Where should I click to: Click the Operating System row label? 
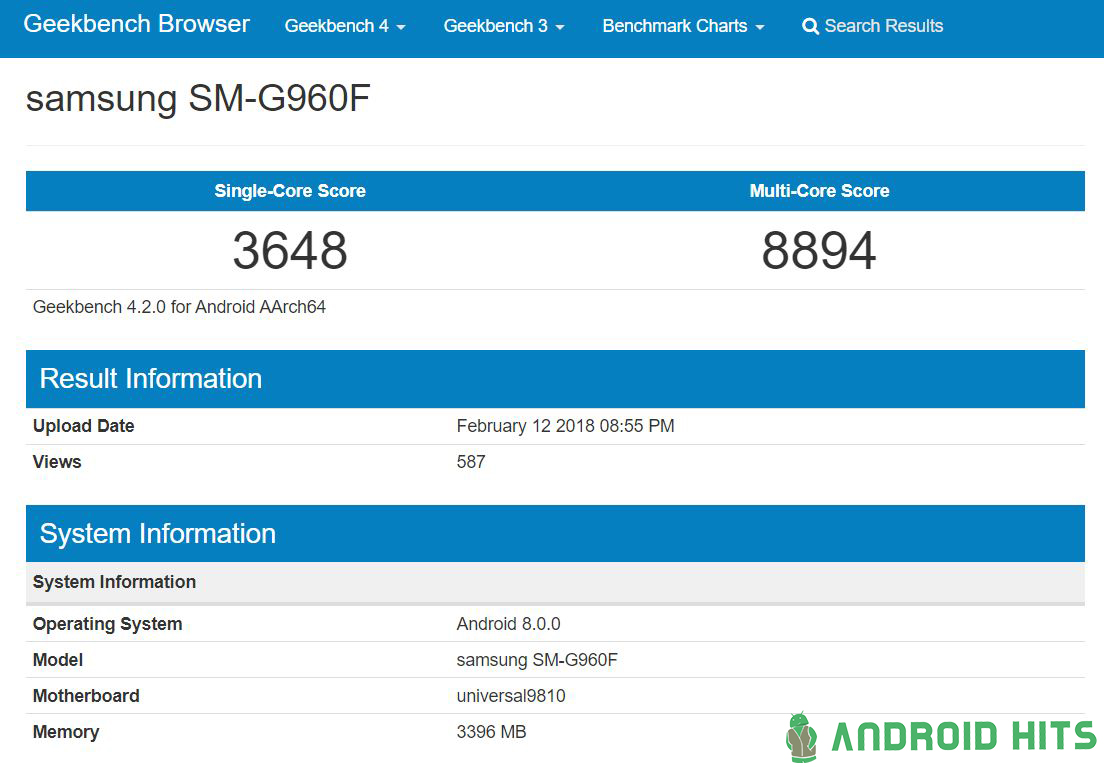[x=108, y=625]
